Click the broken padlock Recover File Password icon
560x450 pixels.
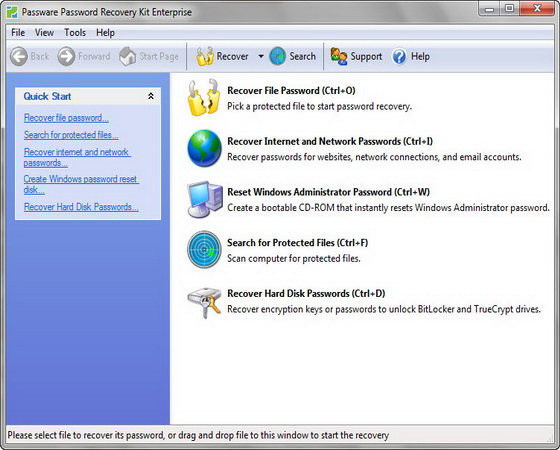coord(204,97)
